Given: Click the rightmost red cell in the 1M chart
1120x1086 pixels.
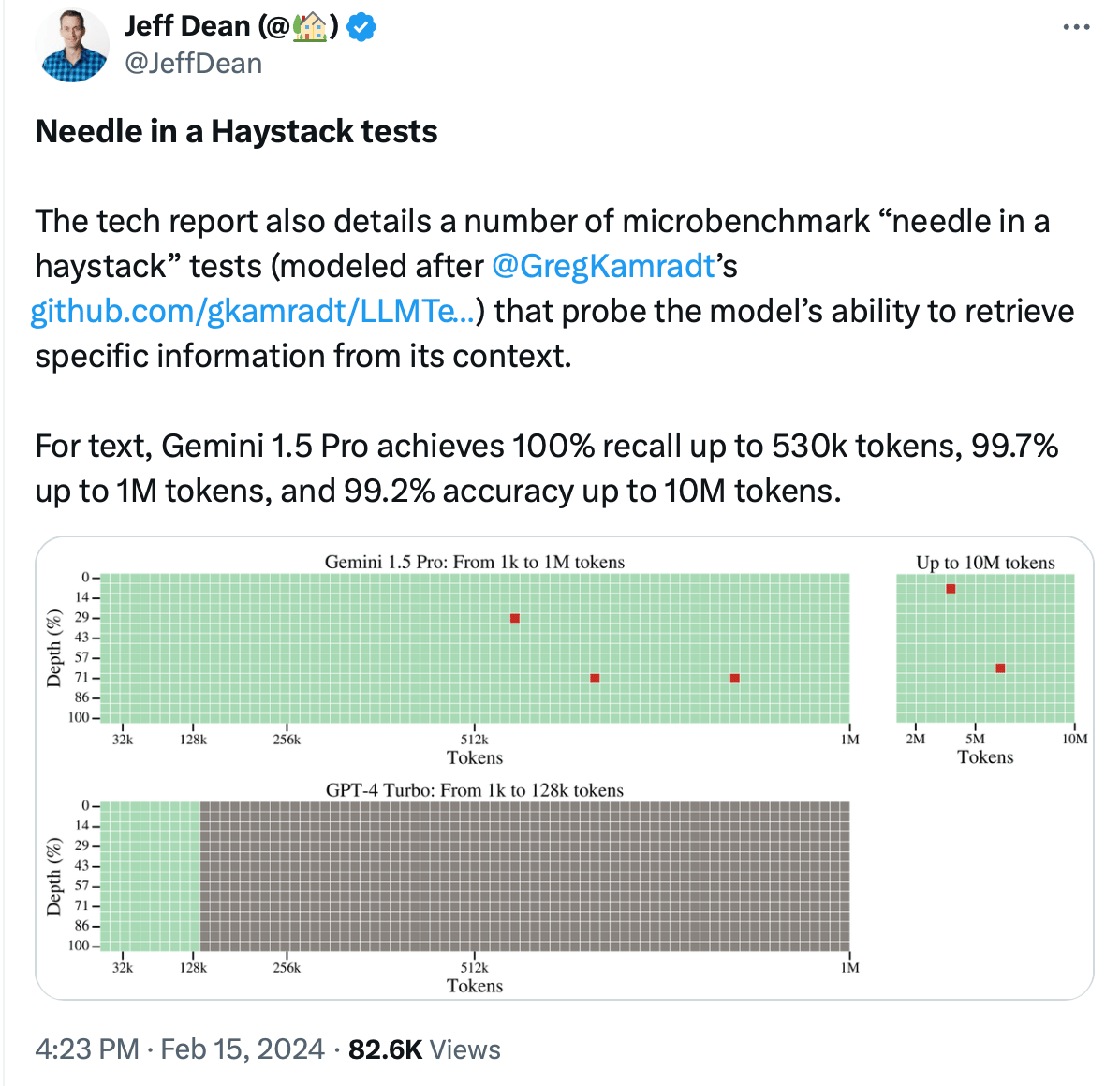Looking at the screenshot, I should point(735,679).
